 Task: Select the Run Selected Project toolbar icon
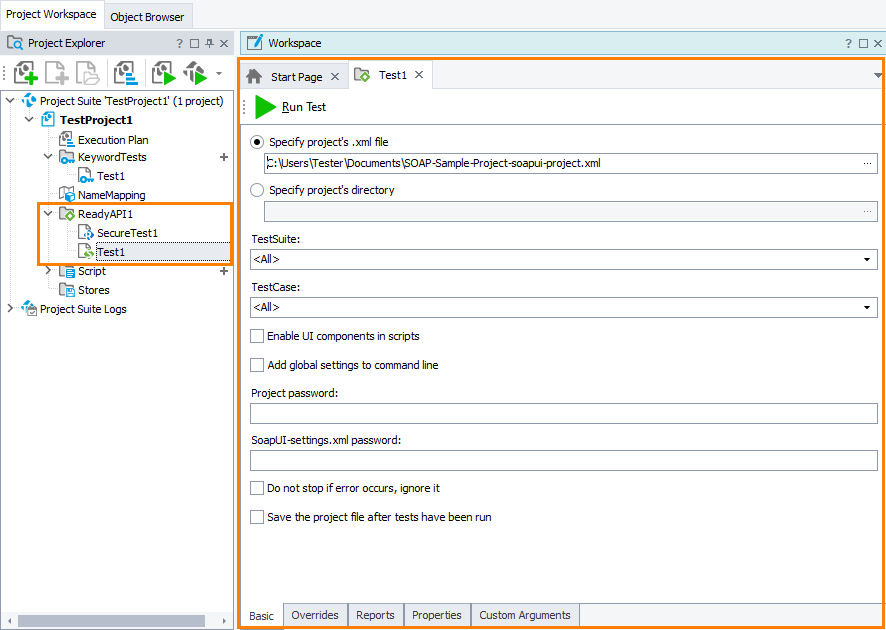point(162,72)
